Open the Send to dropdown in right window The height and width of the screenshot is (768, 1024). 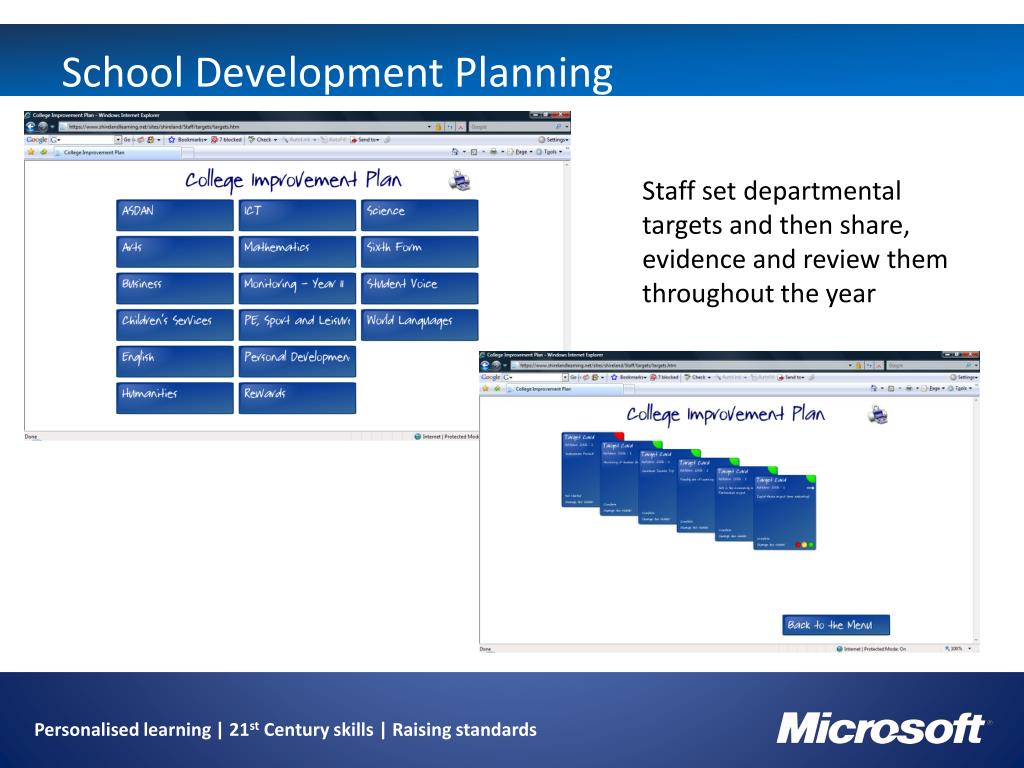click(792, 377)
